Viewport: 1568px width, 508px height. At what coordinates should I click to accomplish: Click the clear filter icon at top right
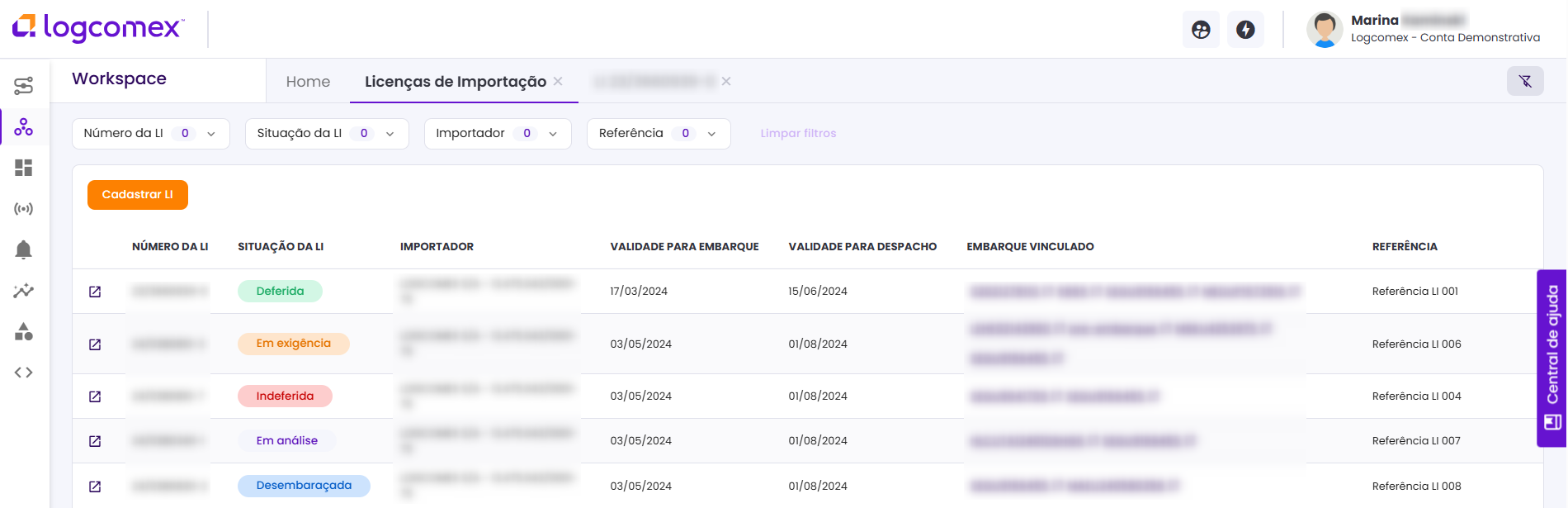pos(1524,81)
